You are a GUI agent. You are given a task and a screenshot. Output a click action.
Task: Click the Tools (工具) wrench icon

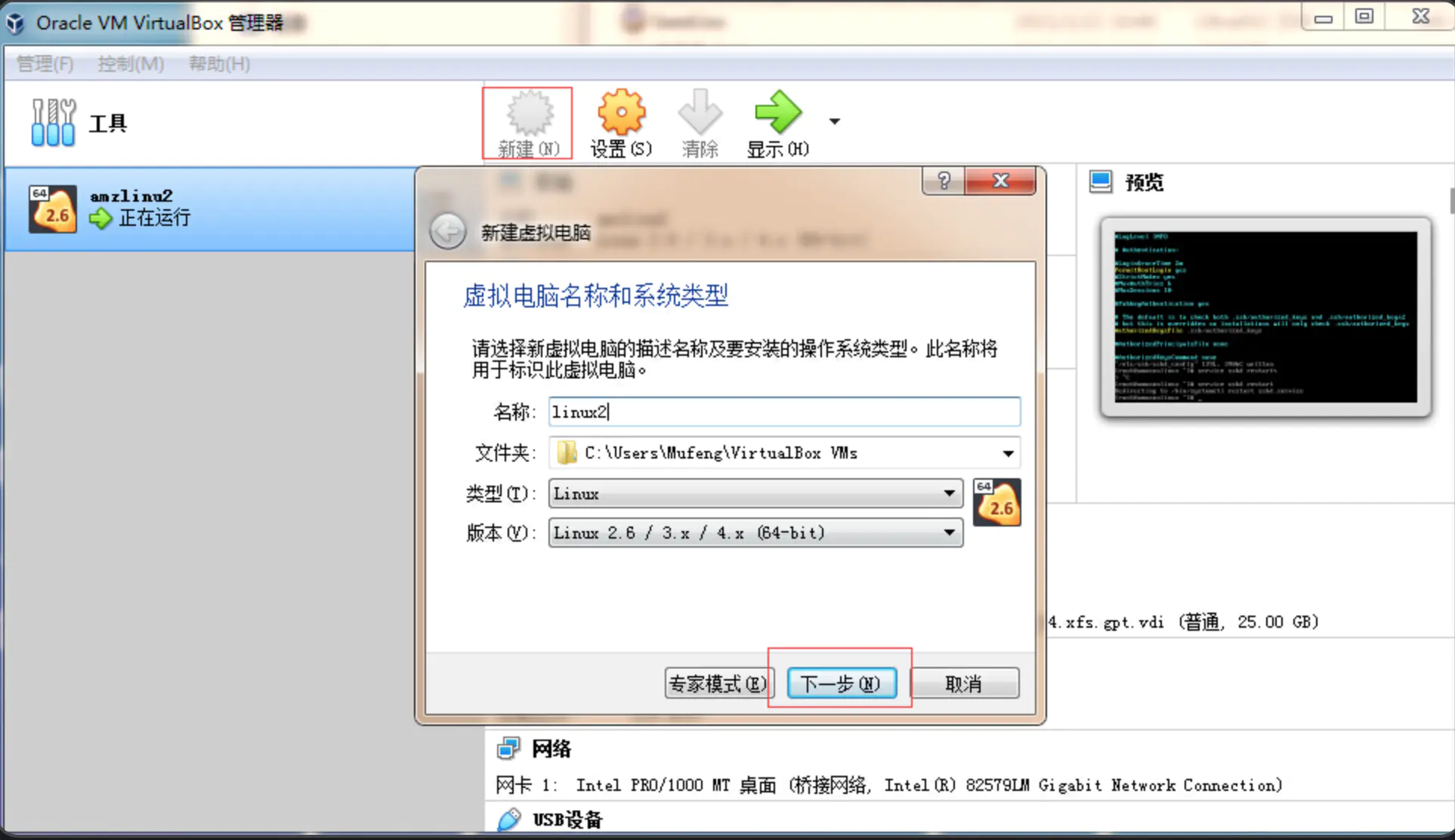pyautogui.click(x=53, y=122)
